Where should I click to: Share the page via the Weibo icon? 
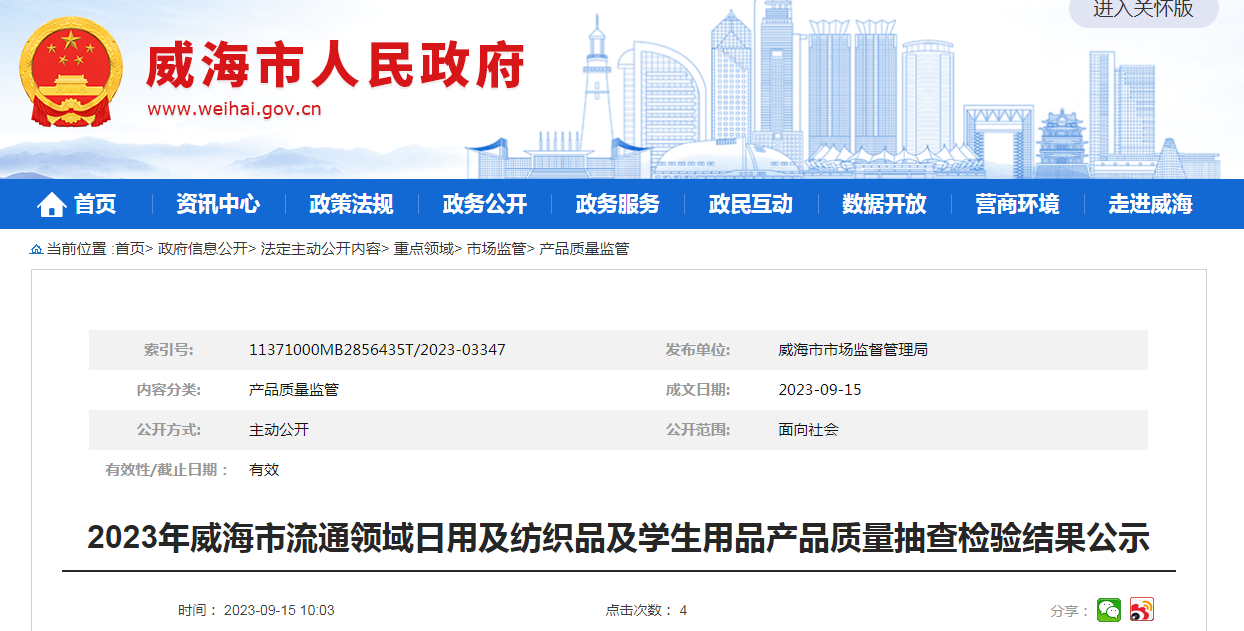click(1142, 610)
